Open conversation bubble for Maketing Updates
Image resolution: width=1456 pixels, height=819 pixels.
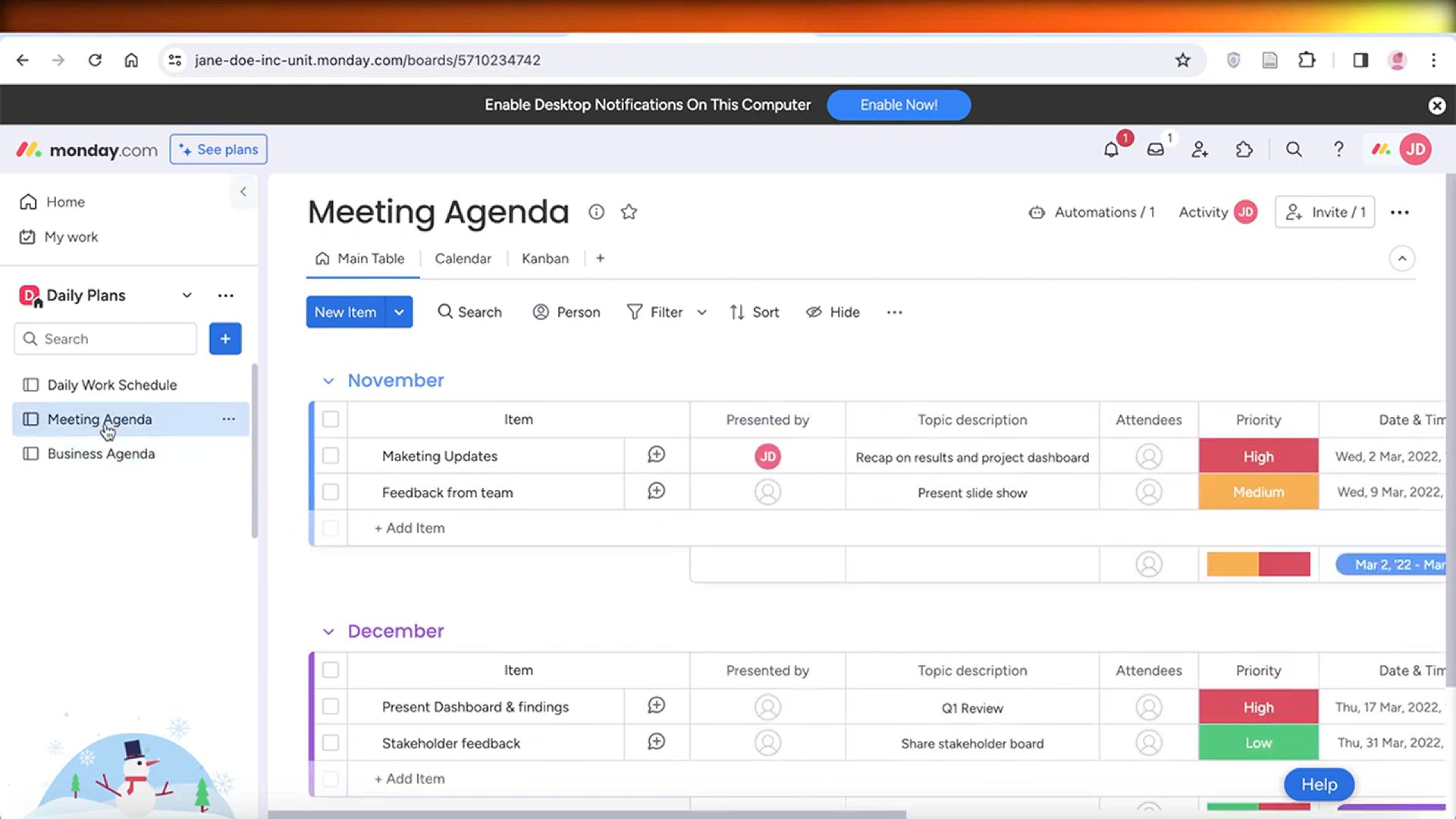pos(657,455)
